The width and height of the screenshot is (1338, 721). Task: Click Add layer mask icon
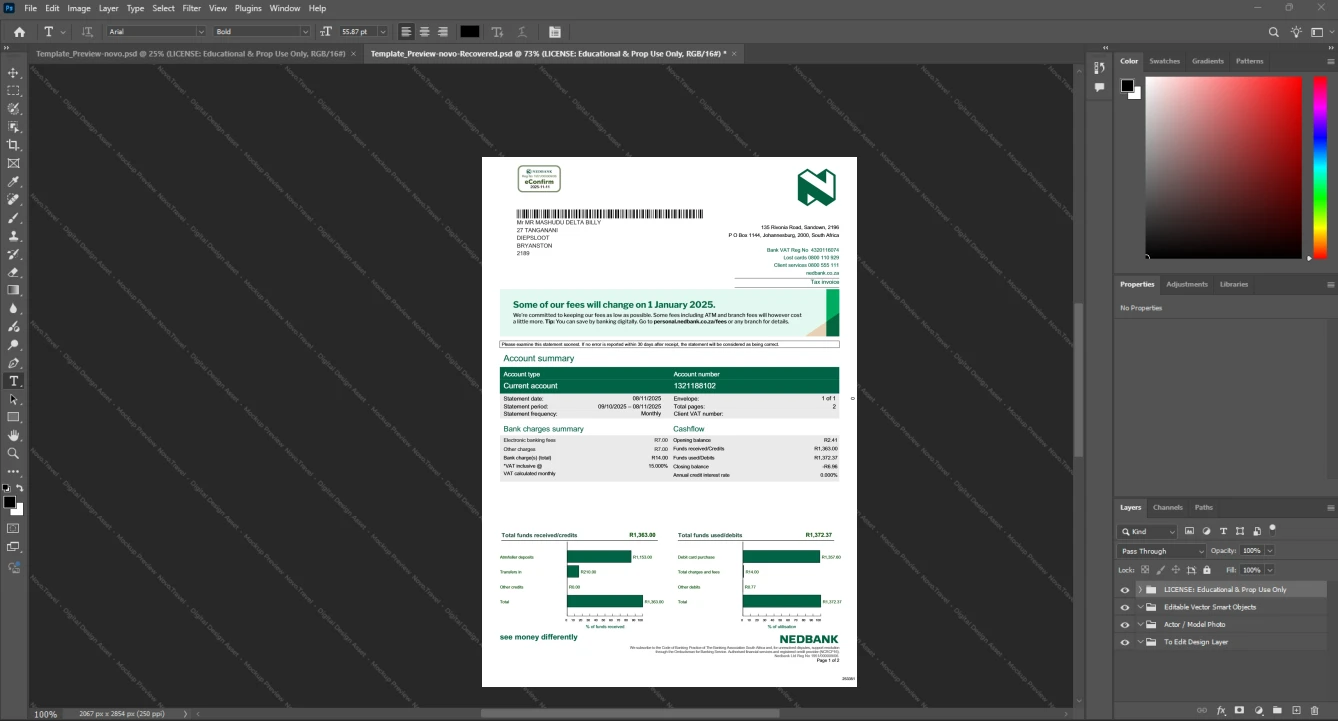click(1240, 711)
